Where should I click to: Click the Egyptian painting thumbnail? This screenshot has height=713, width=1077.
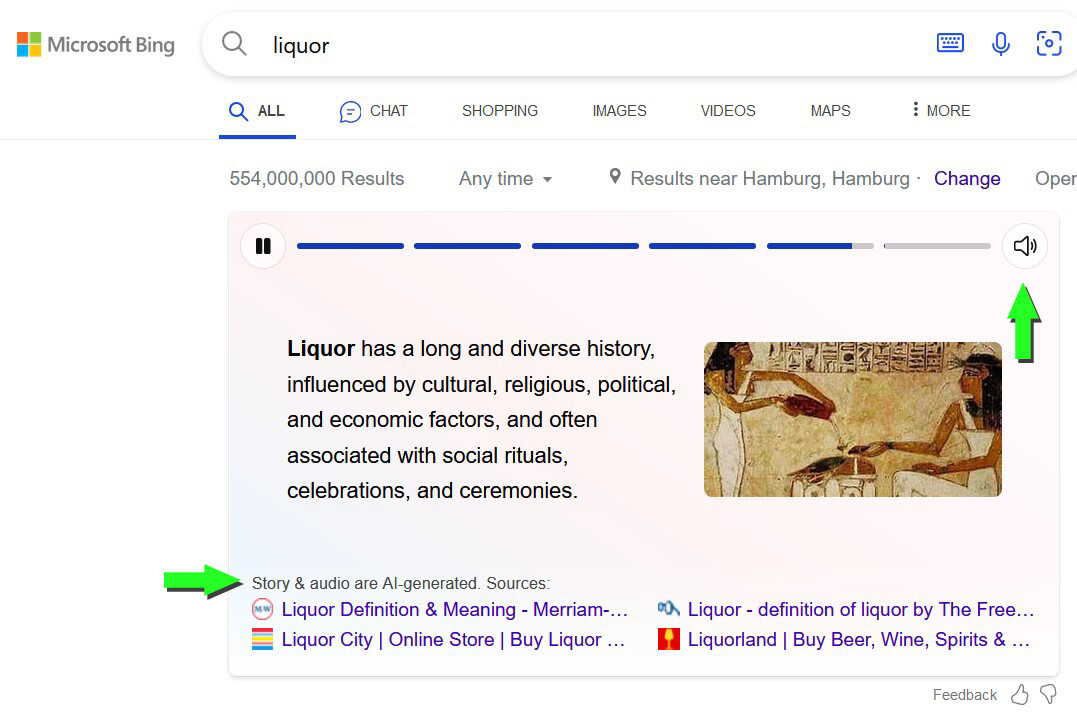(x=852, y=419)
